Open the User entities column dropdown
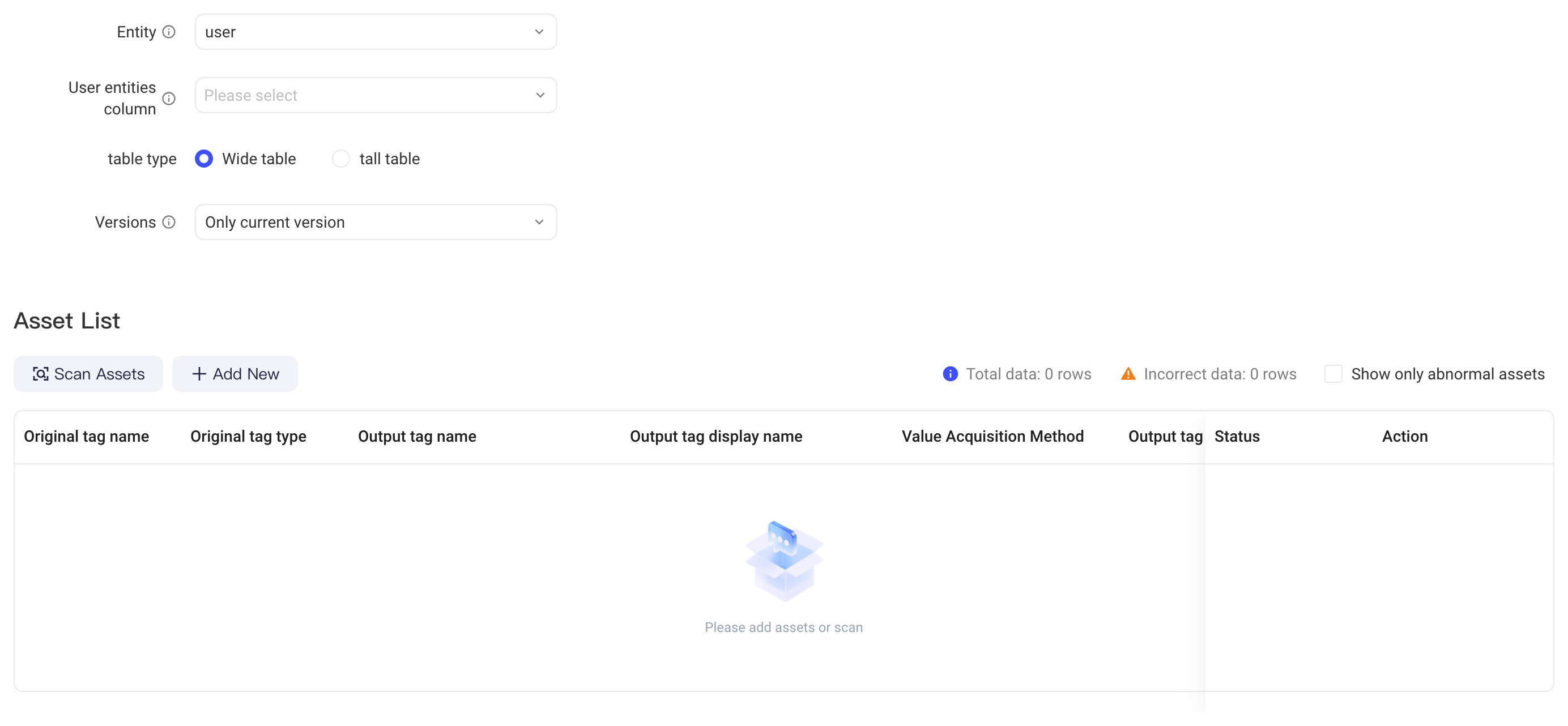This screenshot has width=1568, height=726. [x=376, y=95]
